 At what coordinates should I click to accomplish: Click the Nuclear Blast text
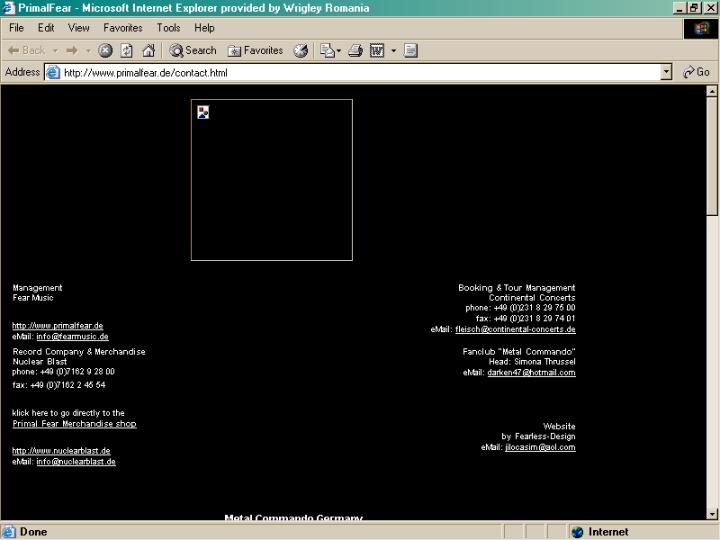coord(39,362)
